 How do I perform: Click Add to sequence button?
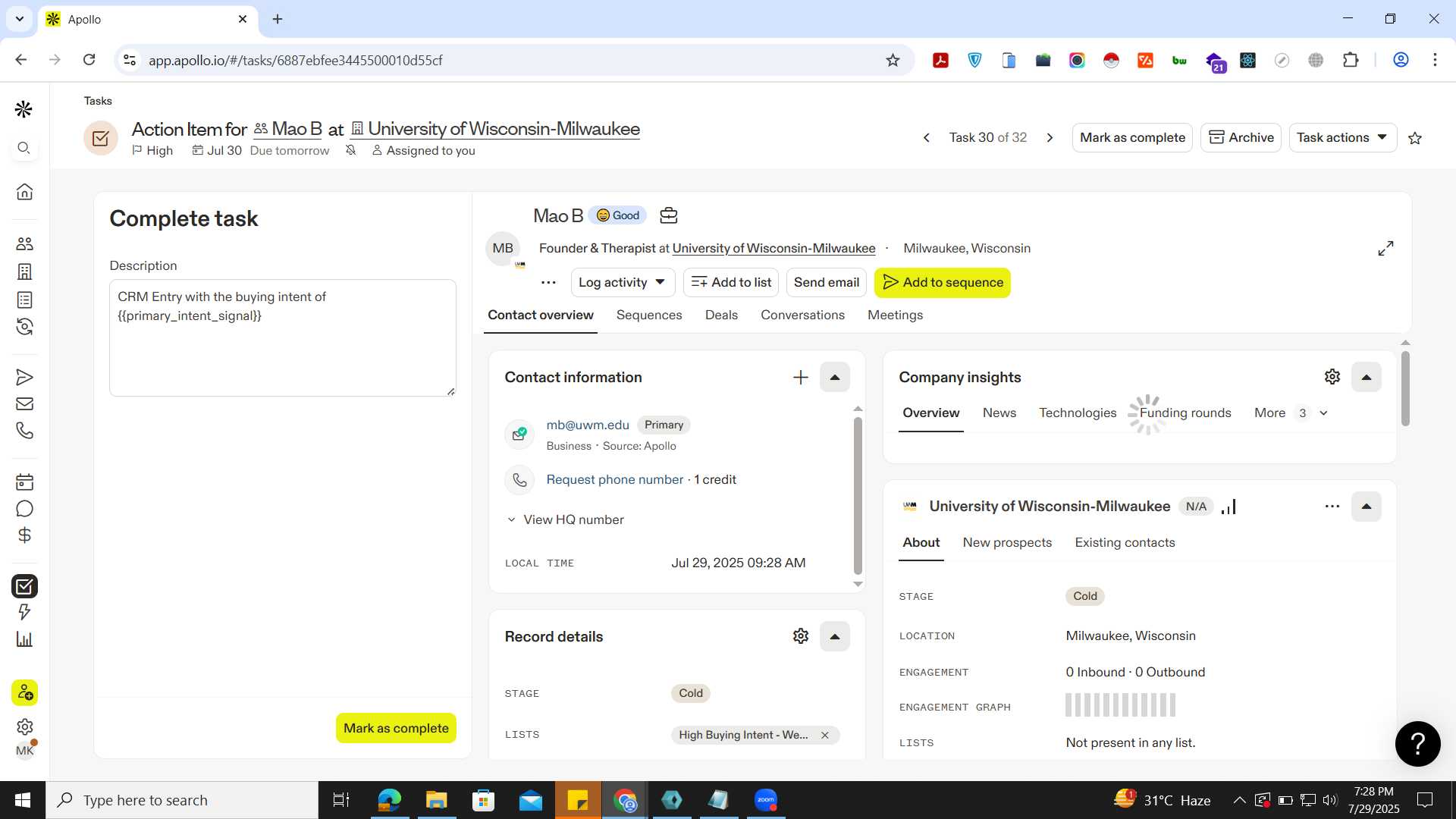(x=942, y=283)
